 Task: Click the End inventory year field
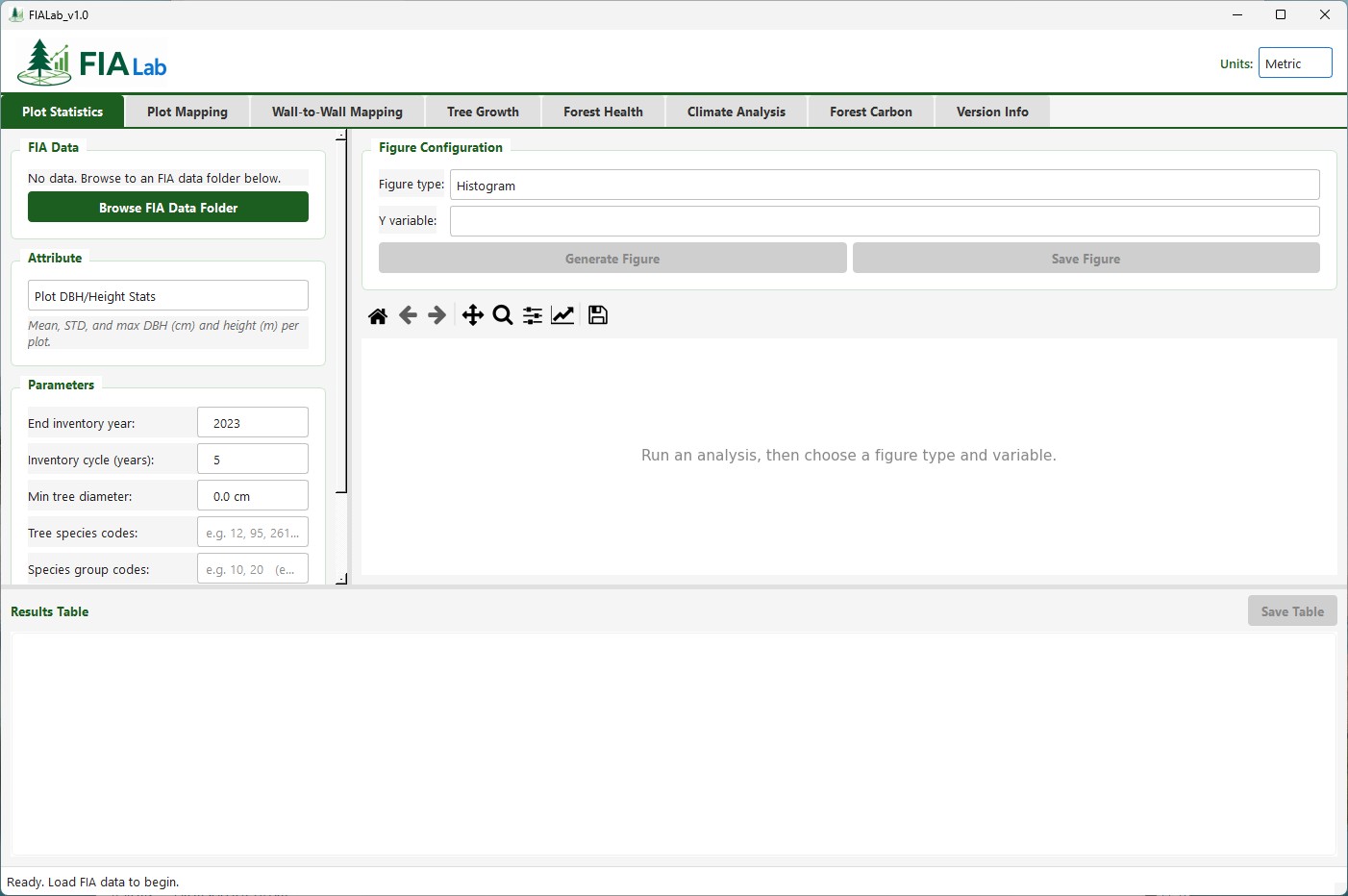(253, 422)
